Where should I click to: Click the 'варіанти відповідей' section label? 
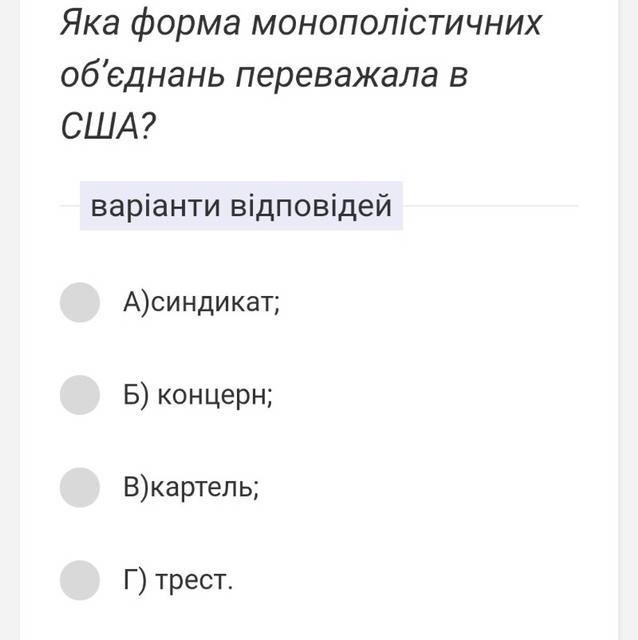pyautogui.click(x=241, y=207)
